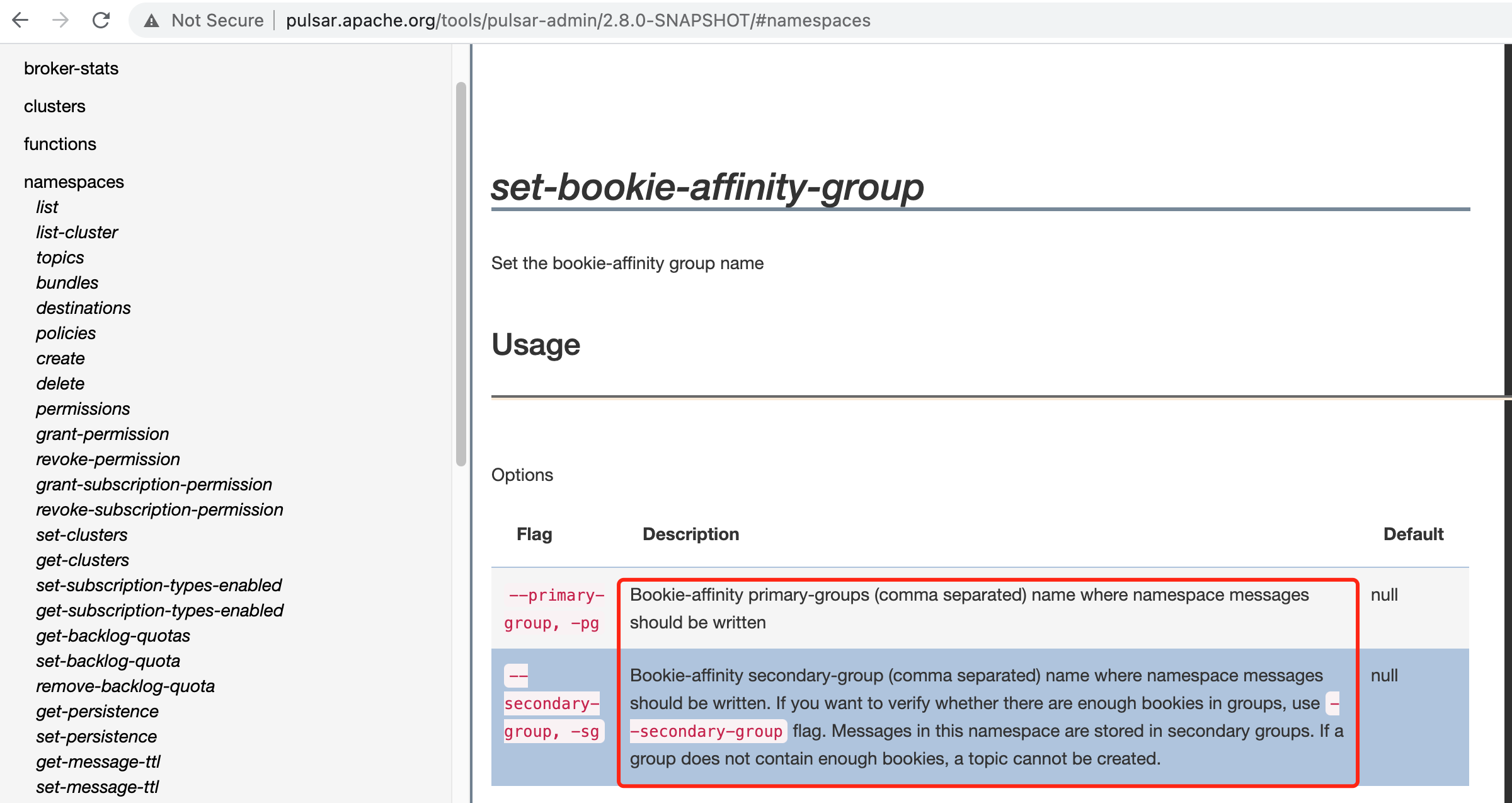The height and width of the screenshot is (803, 1512).
Task: Click the sidebar vertical scrollbar thumb
Action: click(x=461, y=274)
